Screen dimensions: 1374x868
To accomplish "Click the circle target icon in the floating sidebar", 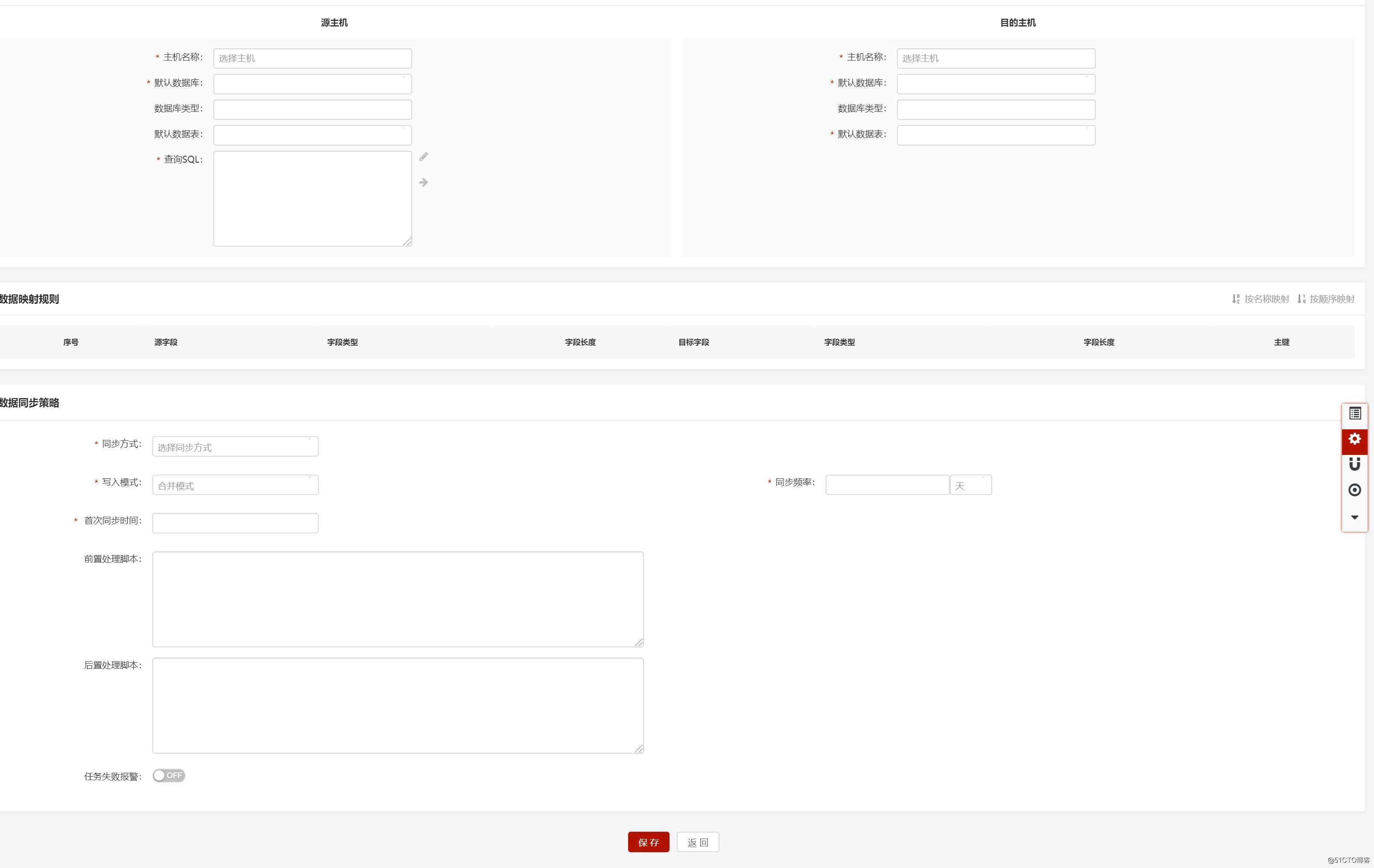I will [1355, 489].
